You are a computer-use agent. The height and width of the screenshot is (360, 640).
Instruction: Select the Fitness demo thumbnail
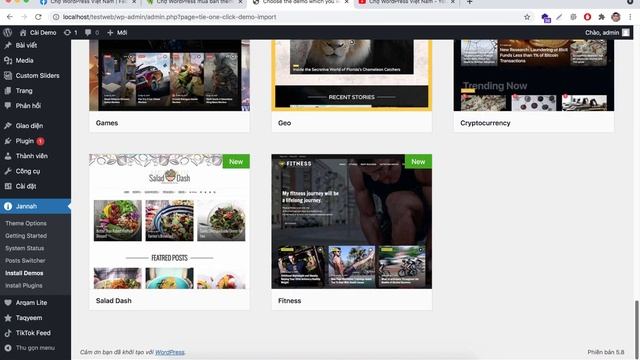351,221
